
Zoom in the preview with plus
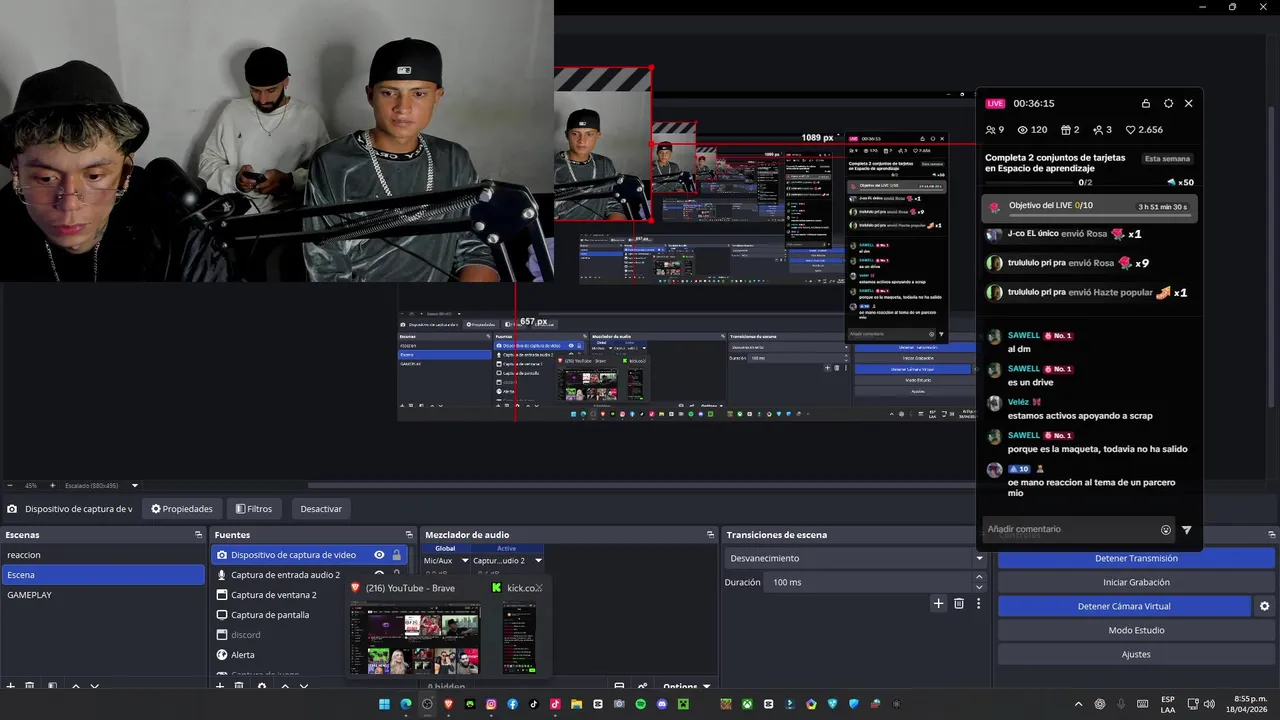pyautogui.click(x=53, y=485)
